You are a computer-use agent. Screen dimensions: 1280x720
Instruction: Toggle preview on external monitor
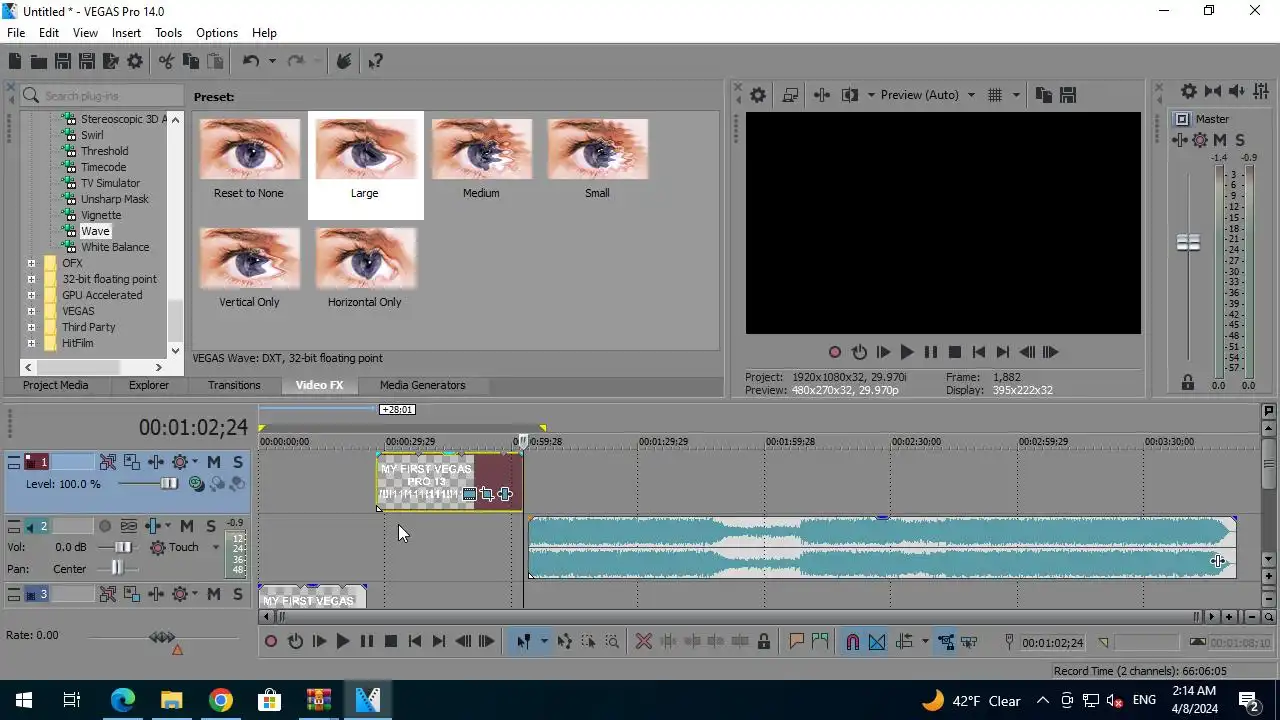(790, 95)
